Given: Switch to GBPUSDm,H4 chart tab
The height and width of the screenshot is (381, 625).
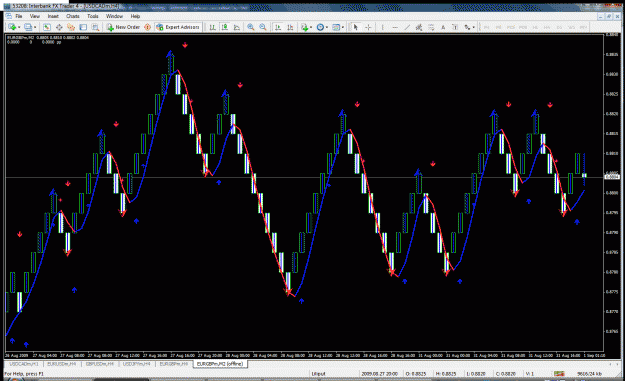Looking at the screenshot, I should [99, 364].
